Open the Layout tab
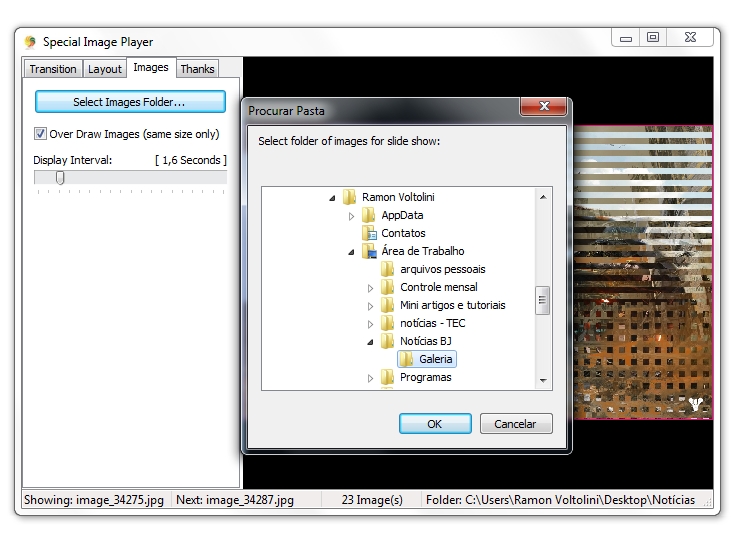The height and width of the screenshot is (541, 732). point(105,69)
